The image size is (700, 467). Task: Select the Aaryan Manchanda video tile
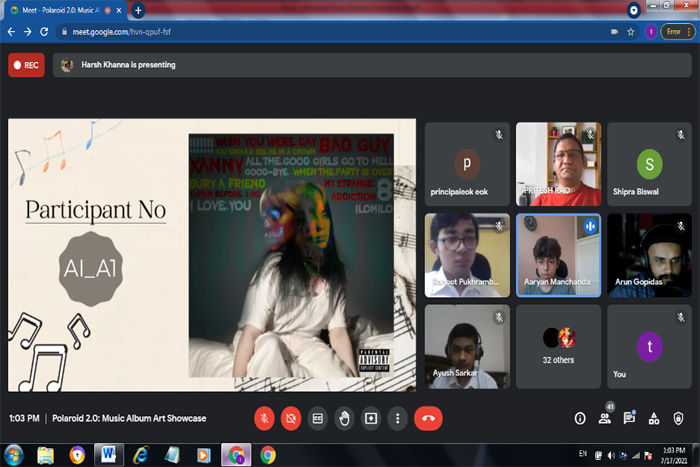pos(558,255)
